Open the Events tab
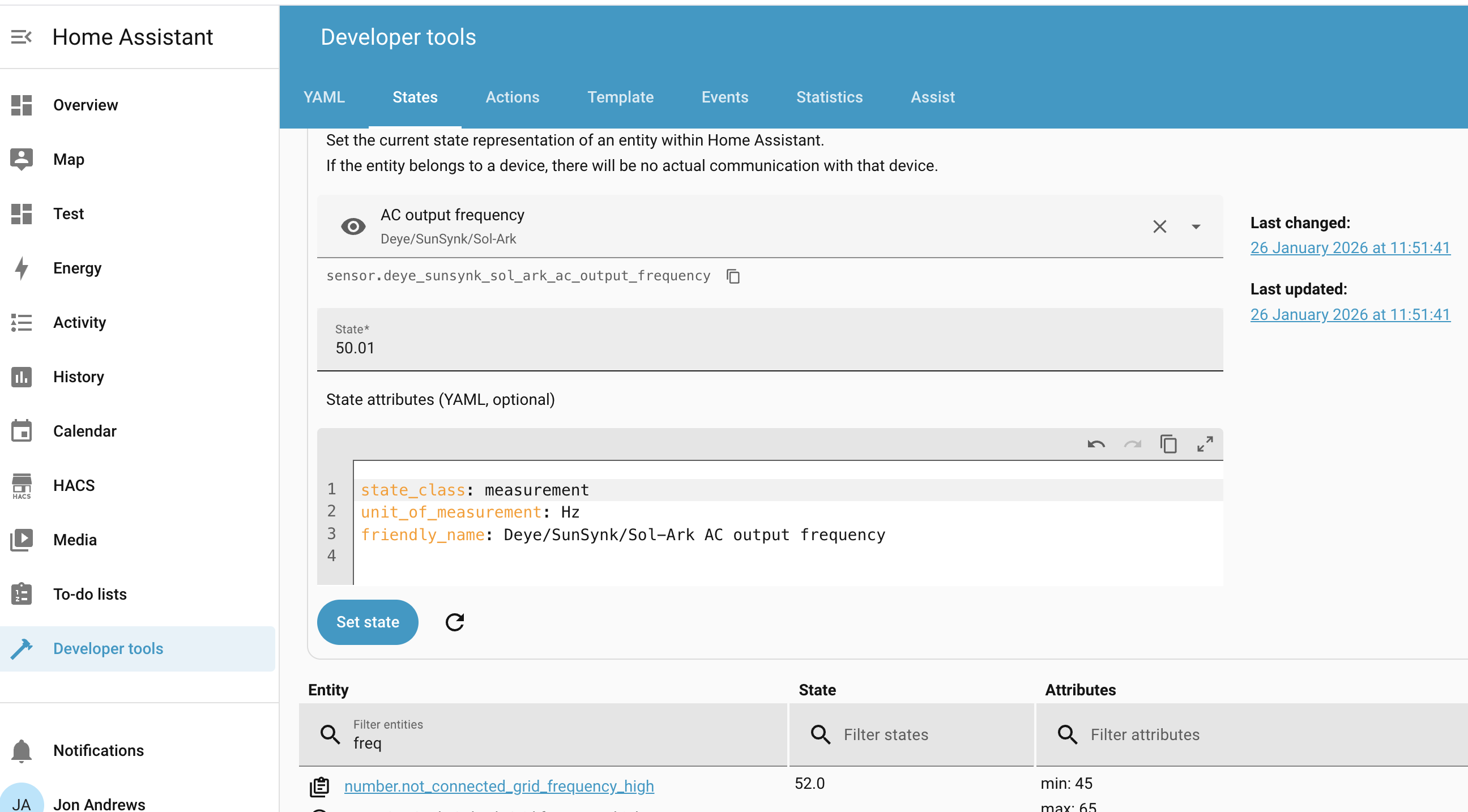The height and width of the screenshot is (812, 1468). [725, 97]
